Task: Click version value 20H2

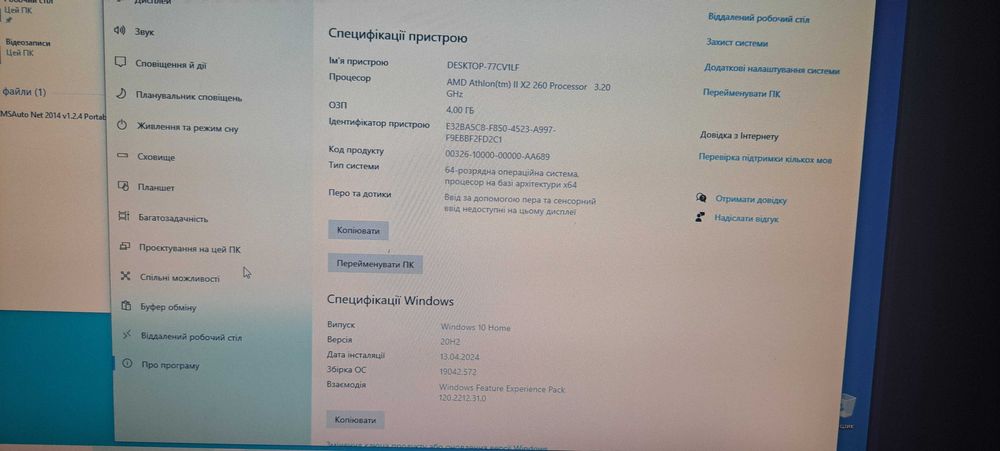Action: (x=450, y=341)
